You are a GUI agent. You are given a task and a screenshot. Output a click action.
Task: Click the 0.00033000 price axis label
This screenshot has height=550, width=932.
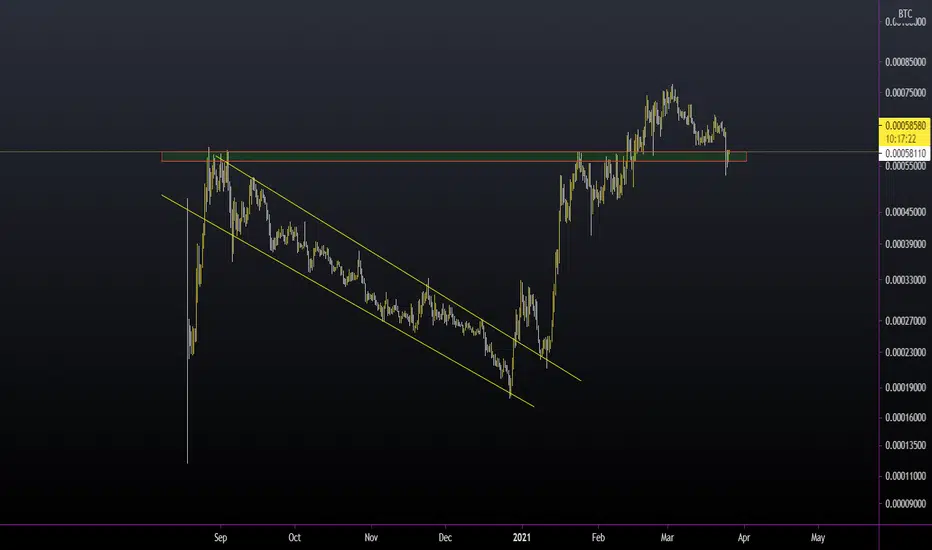tap(905, 279)
